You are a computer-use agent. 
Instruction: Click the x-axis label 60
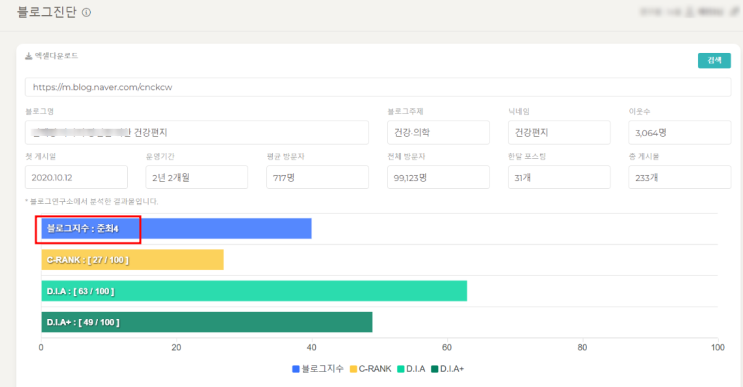pyautogui.click(x=446, y=348)
